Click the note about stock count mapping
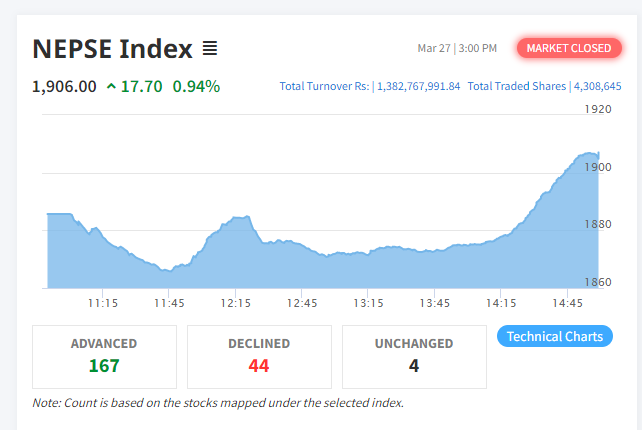Screen dimensions: 642x430 (x=218, y=403)
